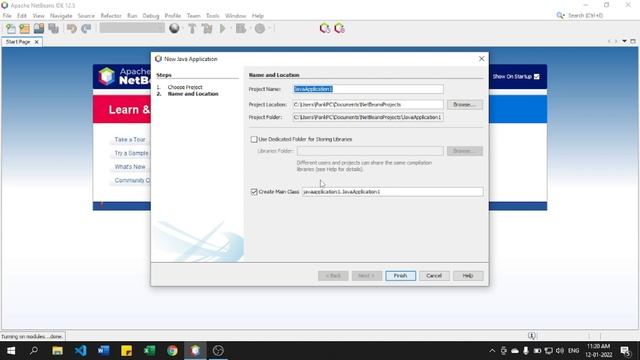Image resolution: width=640 pixels, height=360 pixels.
Task: Open Windows taskbar search
Action: pos(34,351)
